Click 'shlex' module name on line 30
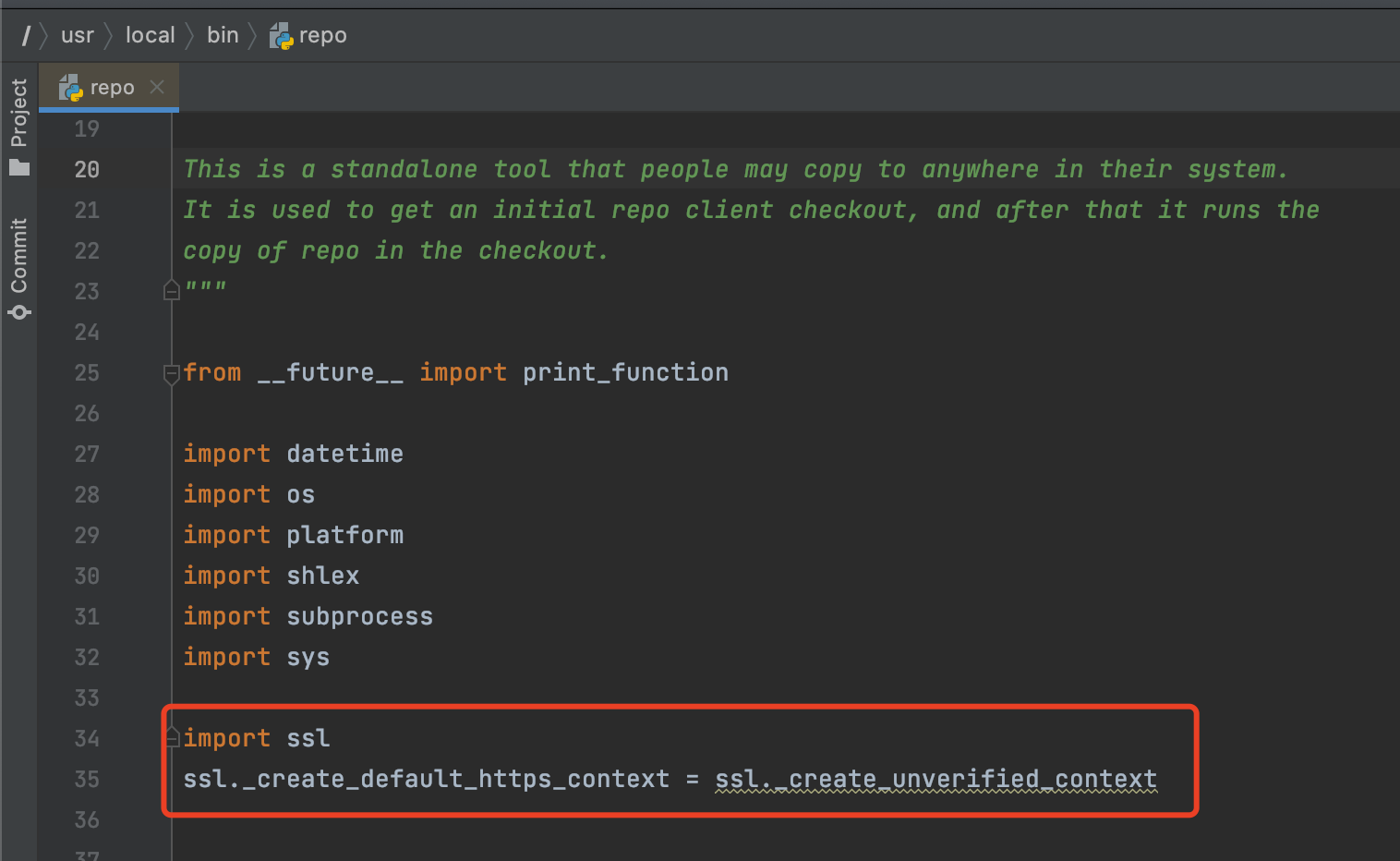The height and width of the screenshot is (861, 1400). (322, 576)
